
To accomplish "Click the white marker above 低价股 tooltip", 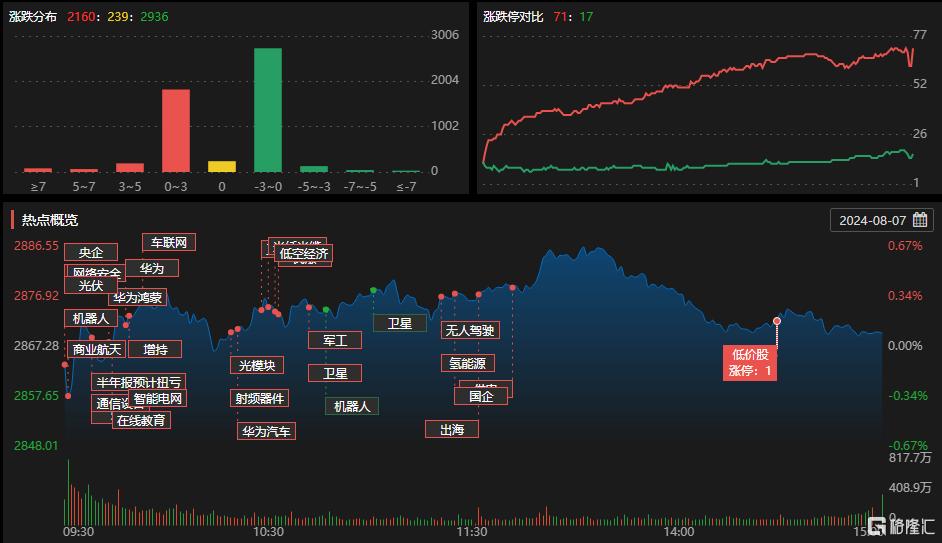I will click(x=777, y=321).
